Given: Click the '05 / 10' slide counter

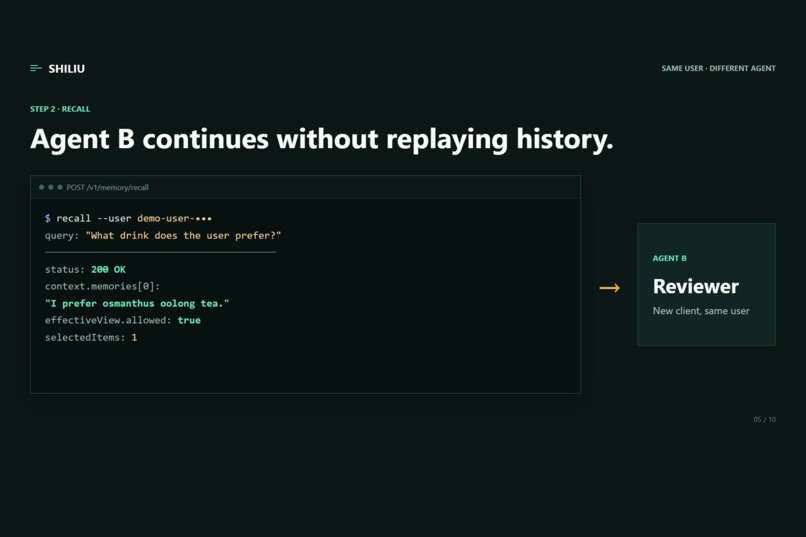Looking at the screenshot, I should [764, 420].
